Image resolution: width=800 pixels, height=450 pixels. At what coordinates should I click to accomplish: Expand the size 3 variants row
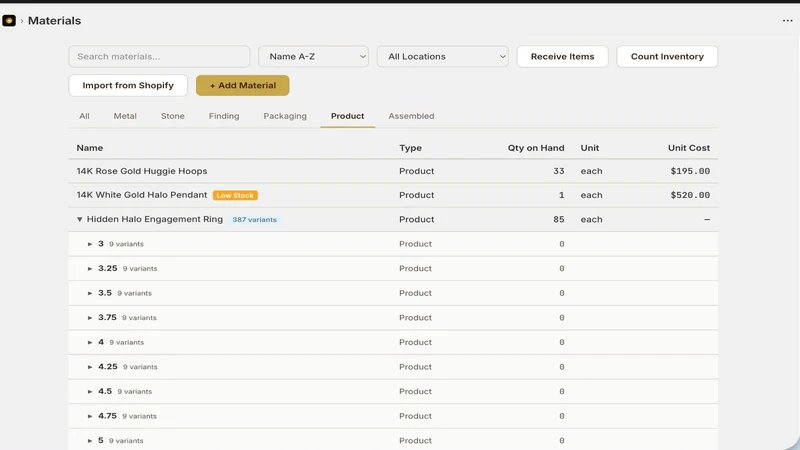(x=90, y=244)
